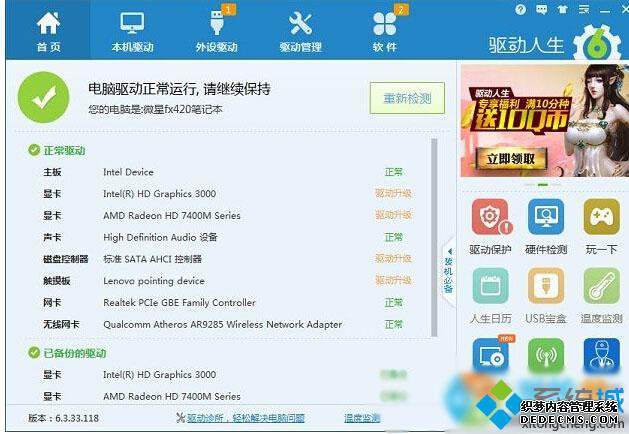629x434 pixels.
Task: Click the version 6.3.33.118 text
Action: [x=63, y=418]
